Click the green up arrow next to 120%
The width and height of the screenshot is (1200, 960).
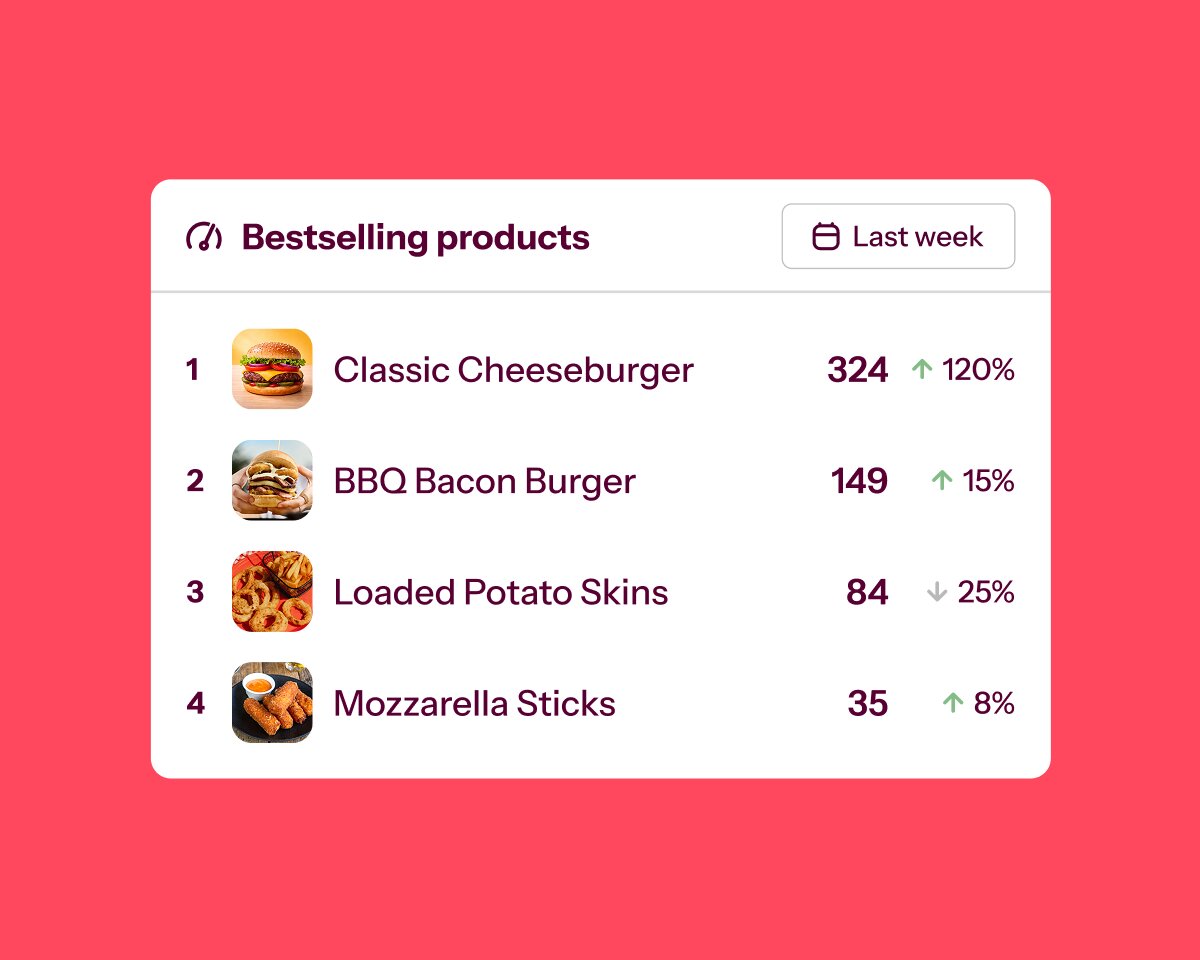pos(922,370)
